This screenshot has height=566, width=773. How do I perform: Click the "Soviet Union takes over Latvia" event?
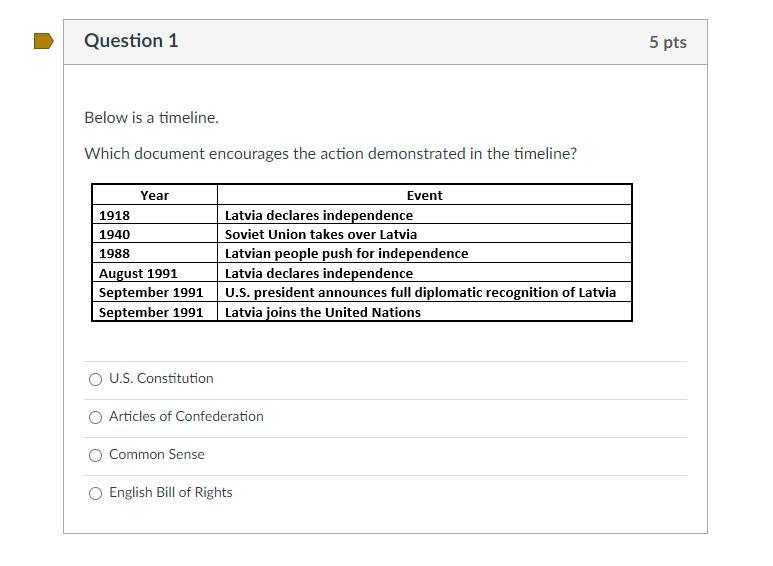tap(320, 234)
